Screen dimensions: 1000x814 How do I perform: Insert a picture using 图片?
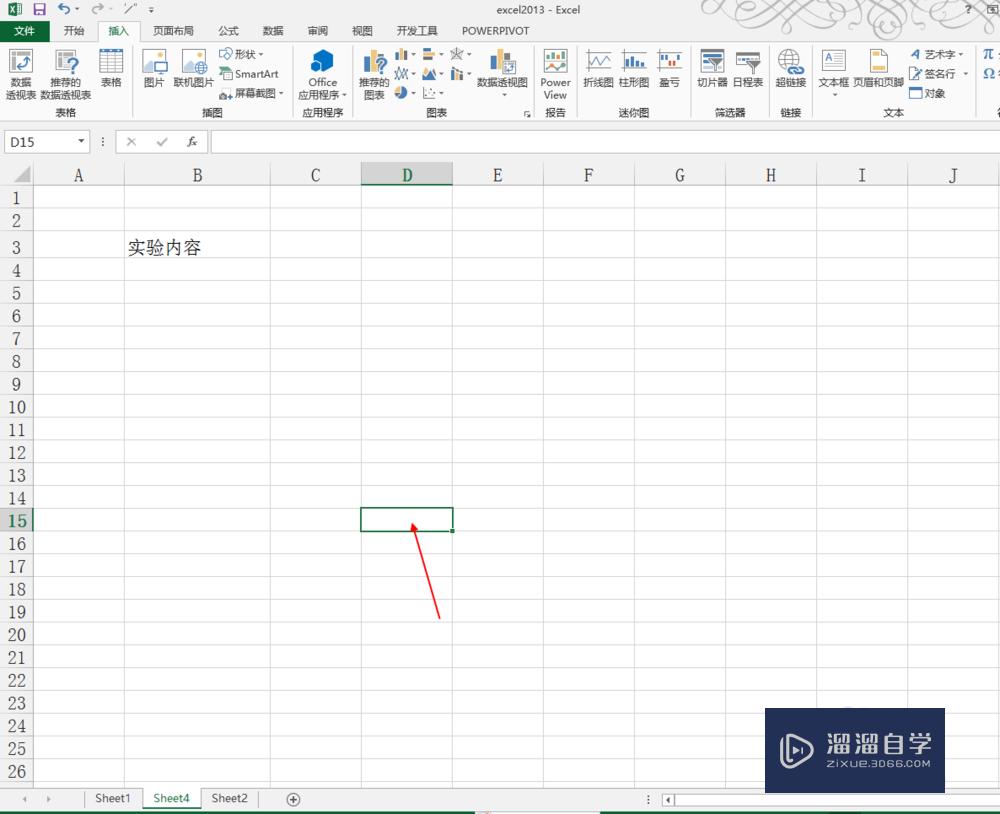(153, 70)
